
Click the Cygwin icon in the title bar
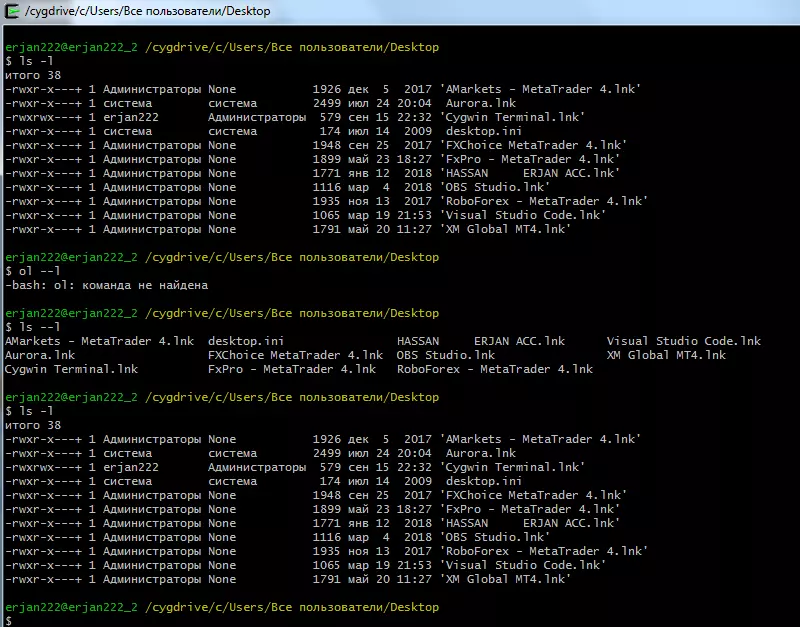pos(12,10)
